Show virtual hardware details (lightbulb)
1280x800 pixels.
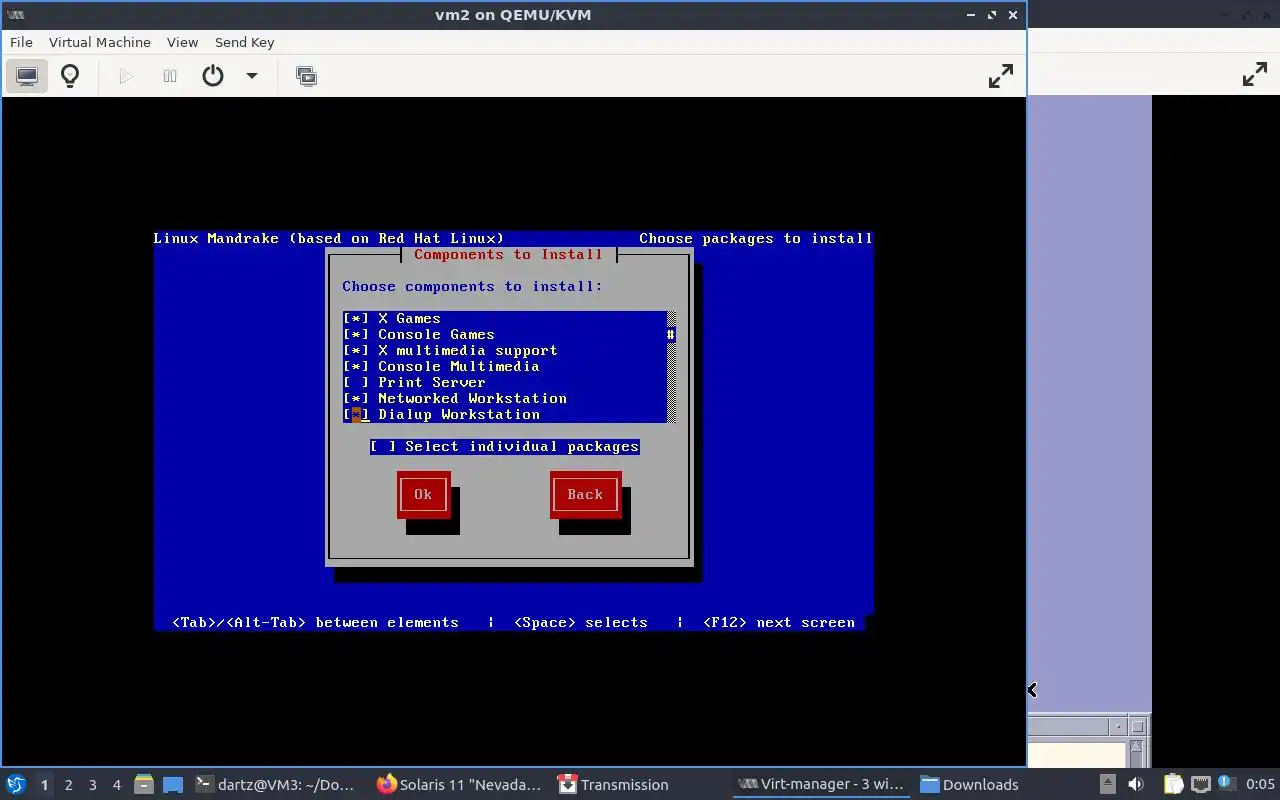click(70, 76)
